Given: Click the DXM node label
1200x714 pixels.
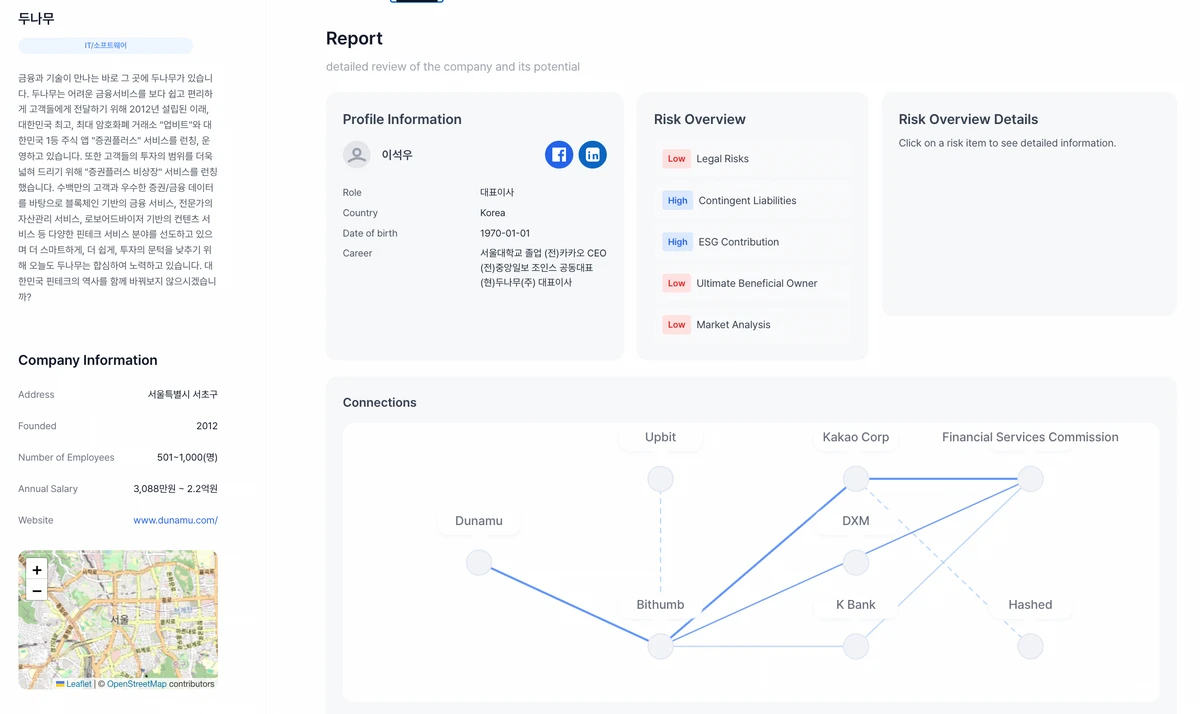Looking at the screenshot, I should pyautogui.click(x=856, y=521).
